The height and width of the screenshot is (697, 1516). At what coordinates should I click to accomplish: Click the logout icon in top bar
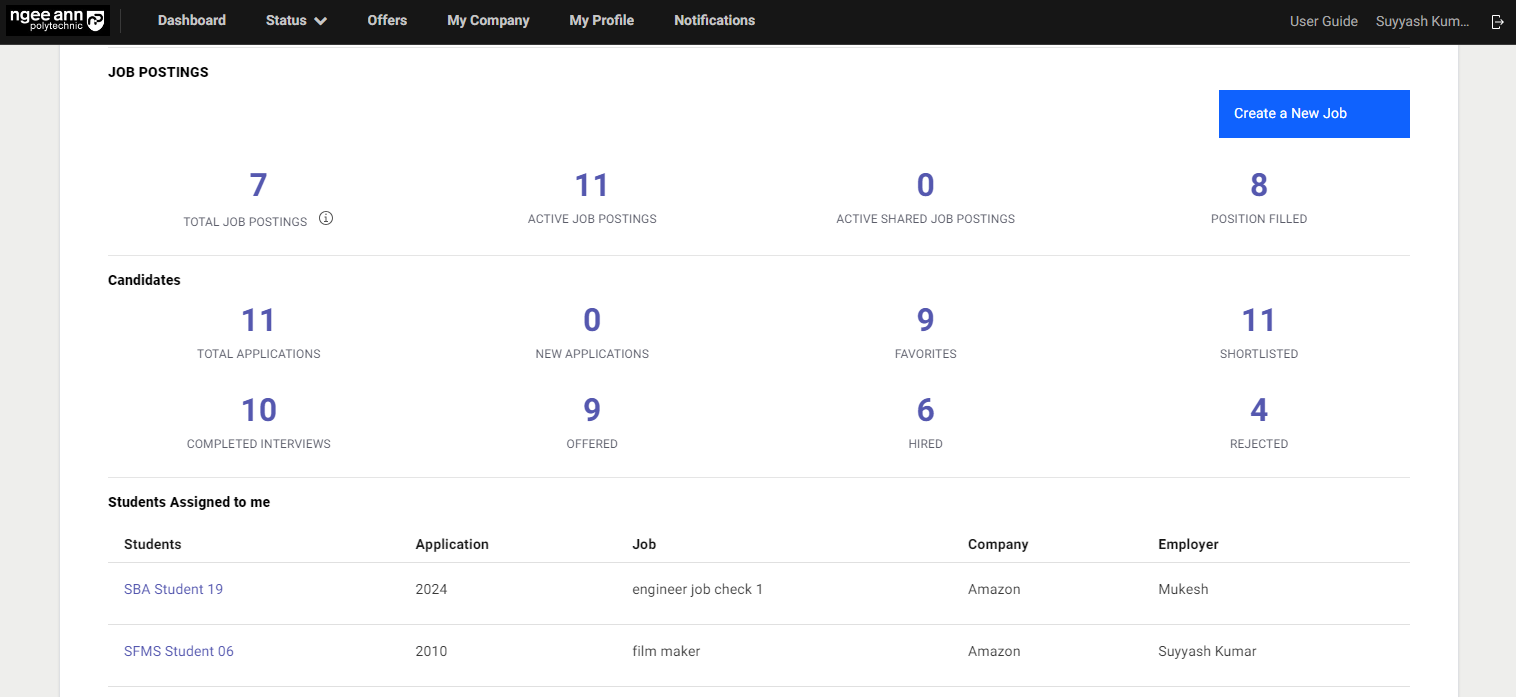(x=1497, y=21)
